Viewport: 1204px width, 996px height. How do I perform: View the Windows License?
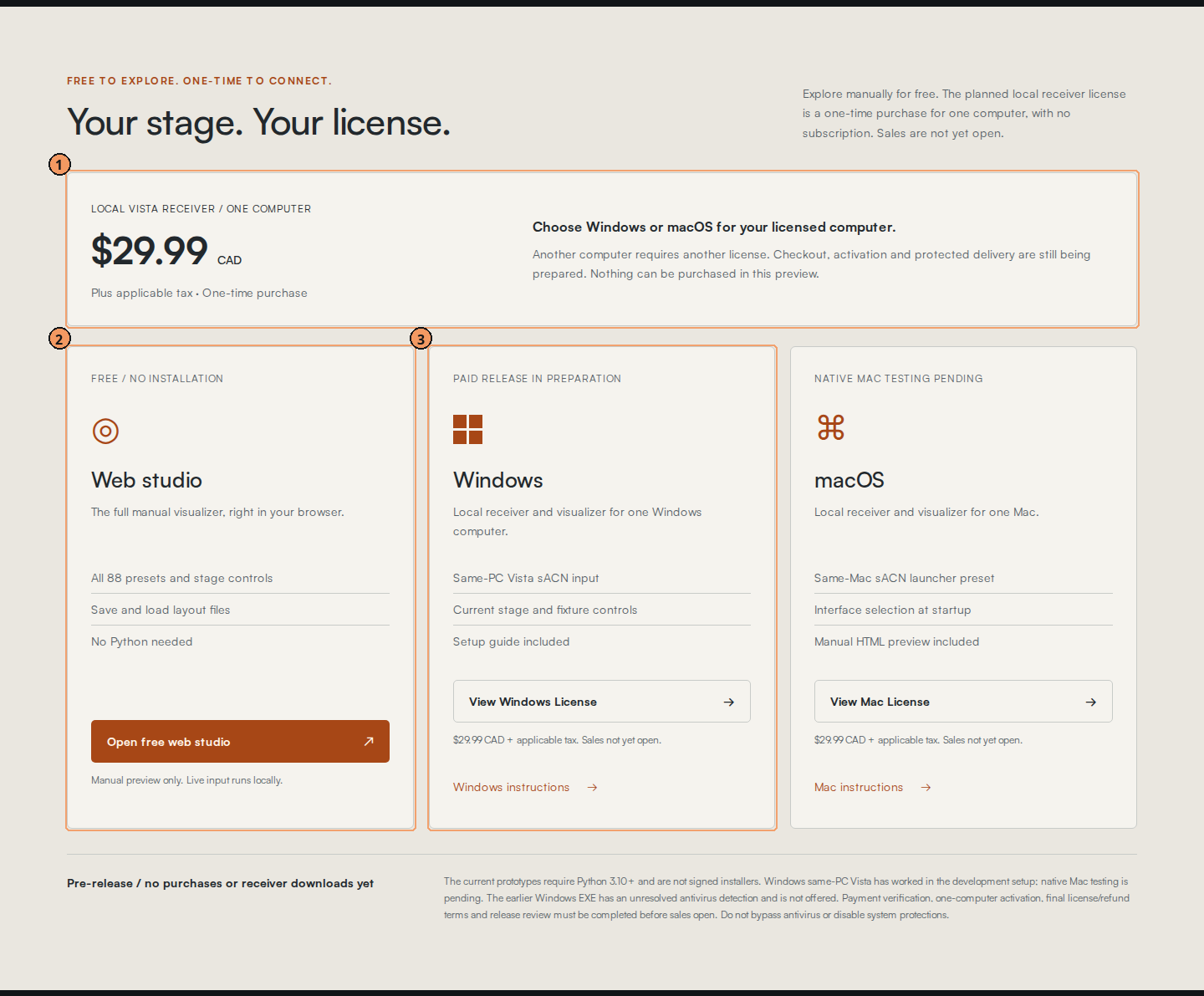[x=602, y=702]
